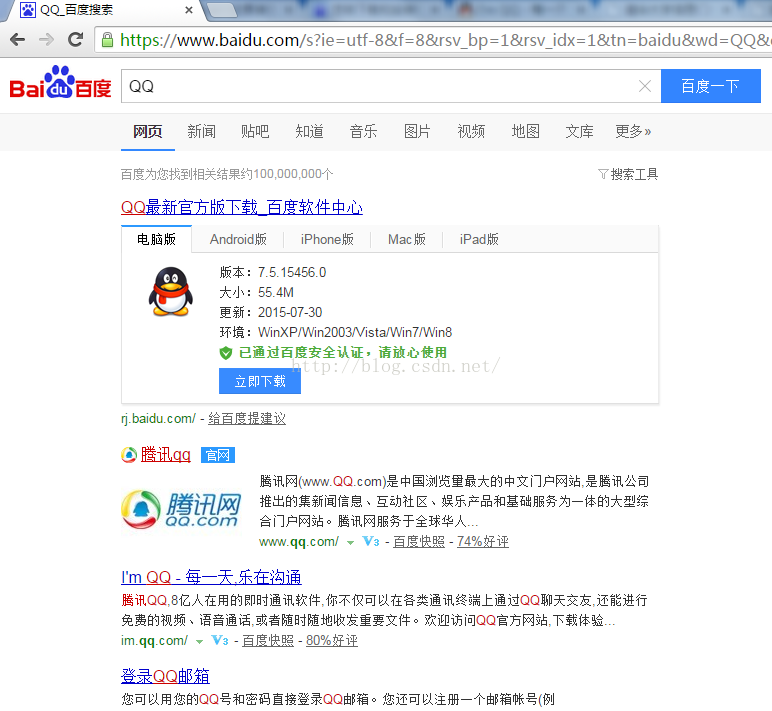Click the V3 badge next to www.qq.com
The image size is (772, 711).
[371, 542]
